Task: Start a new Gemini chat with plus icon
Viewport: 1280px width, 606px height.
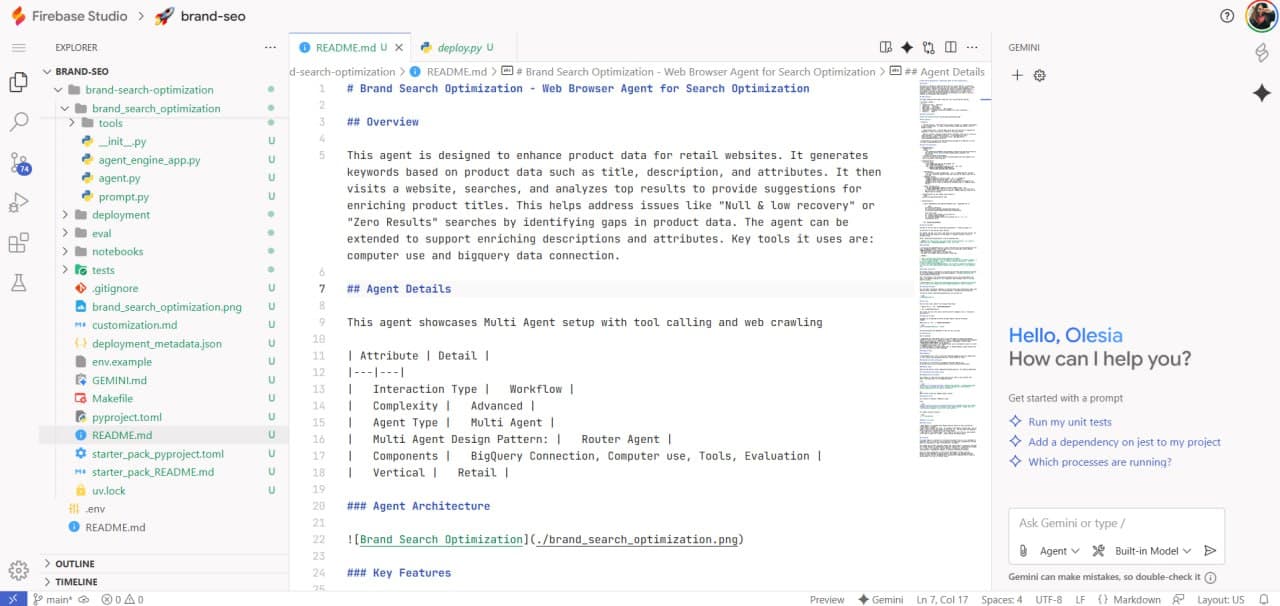Action: coord(1017,75)
